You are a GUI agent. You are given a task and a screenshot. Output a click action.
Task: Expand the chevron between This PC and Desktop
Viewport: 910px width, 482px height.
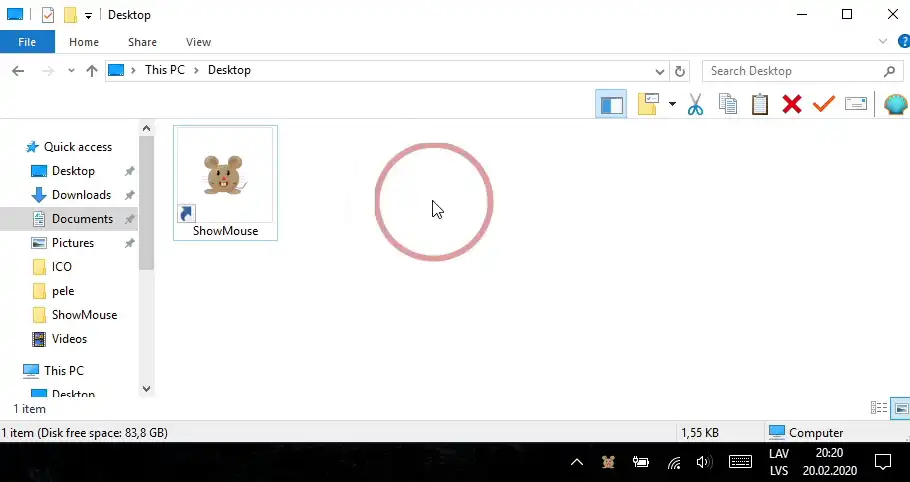point(196,70)
